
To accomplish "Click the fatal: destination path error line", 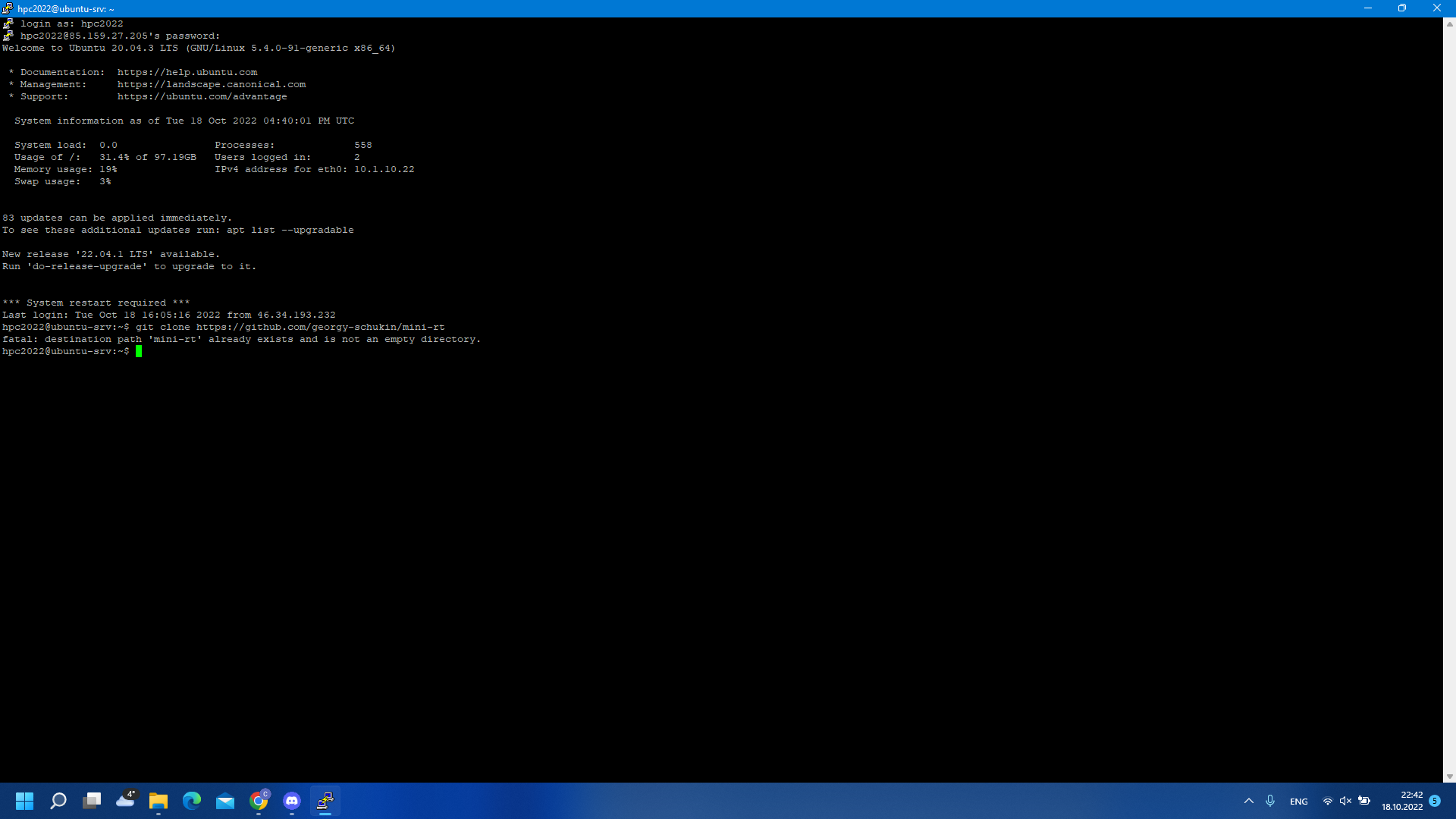I will (x=242, y=339).
